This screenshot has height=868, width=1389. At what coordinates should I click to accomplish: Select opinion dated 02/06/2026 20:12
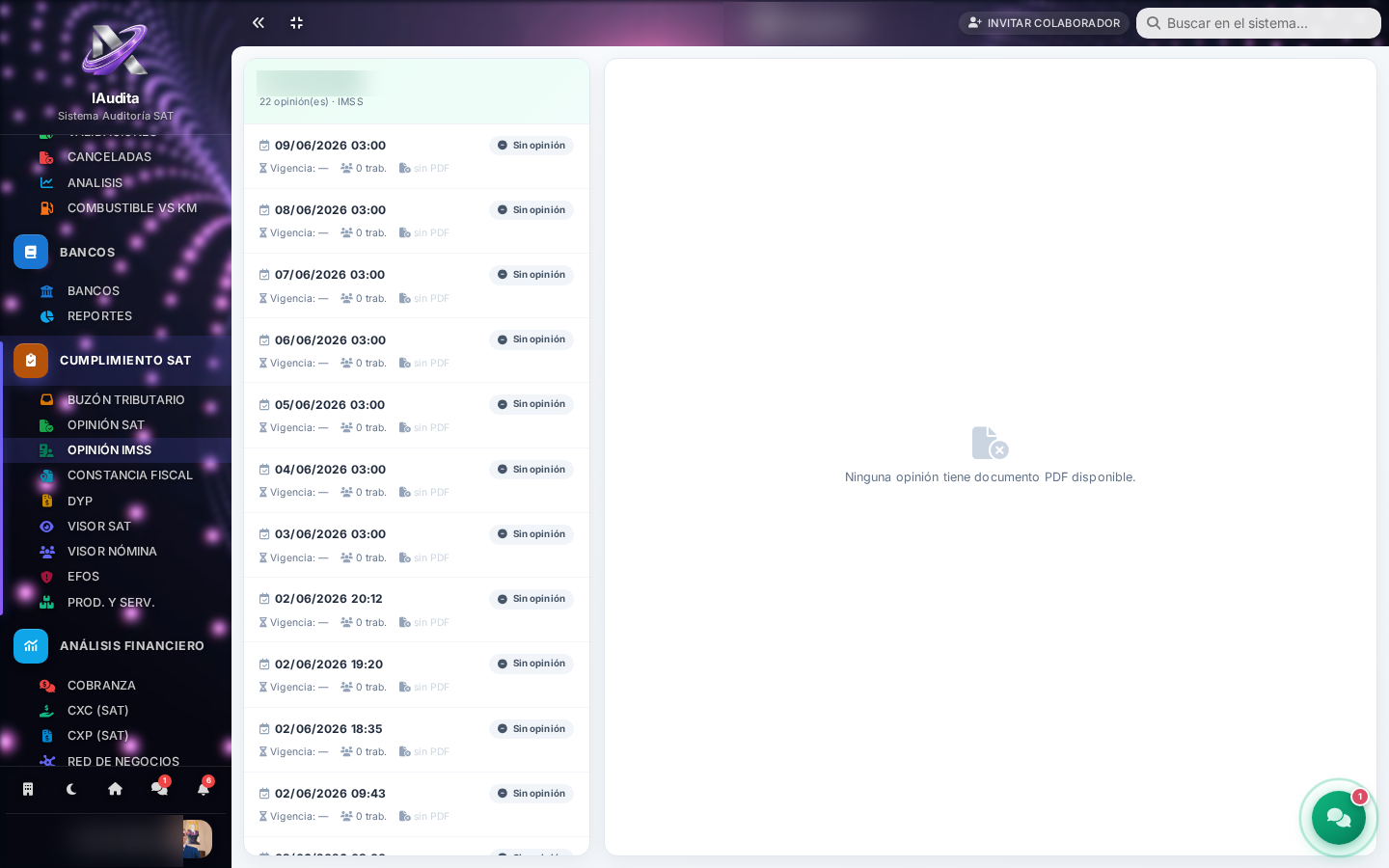pyautogui.click(x=417, y=610)
